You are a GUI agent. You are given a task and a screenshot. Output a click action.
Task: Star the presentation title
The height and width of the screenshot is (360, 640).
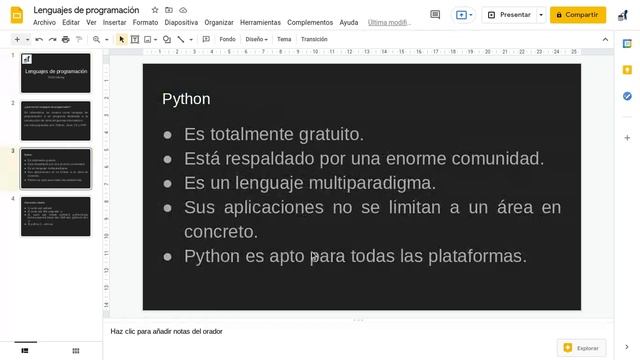tap(155, 10)
